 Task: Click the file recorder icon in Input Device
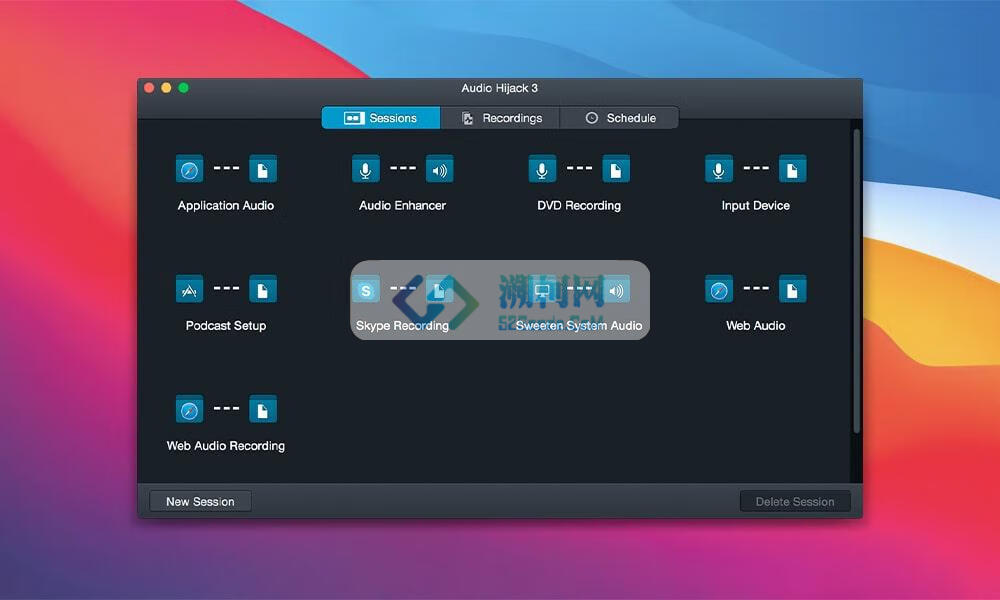[x=793, y=170]
